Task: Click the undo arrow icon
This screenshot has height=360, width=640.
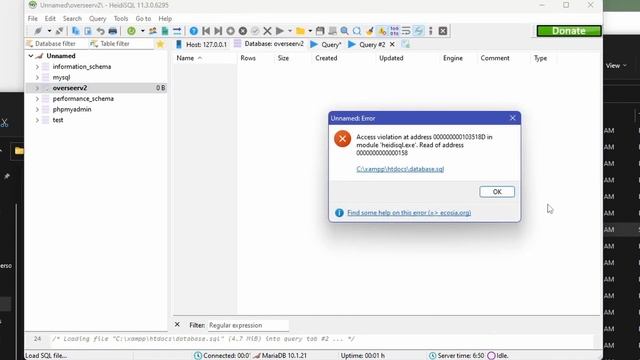Action: [100, 31]
